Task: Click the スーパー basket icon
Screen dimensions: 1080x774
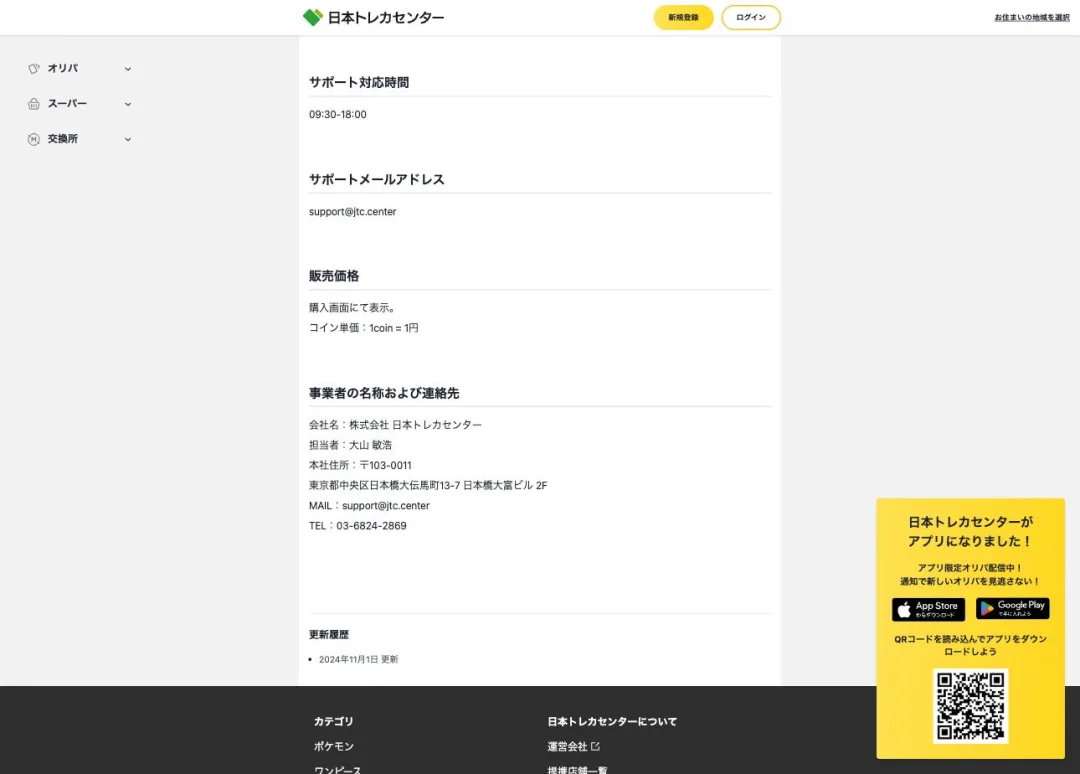Action: [34, 104]
